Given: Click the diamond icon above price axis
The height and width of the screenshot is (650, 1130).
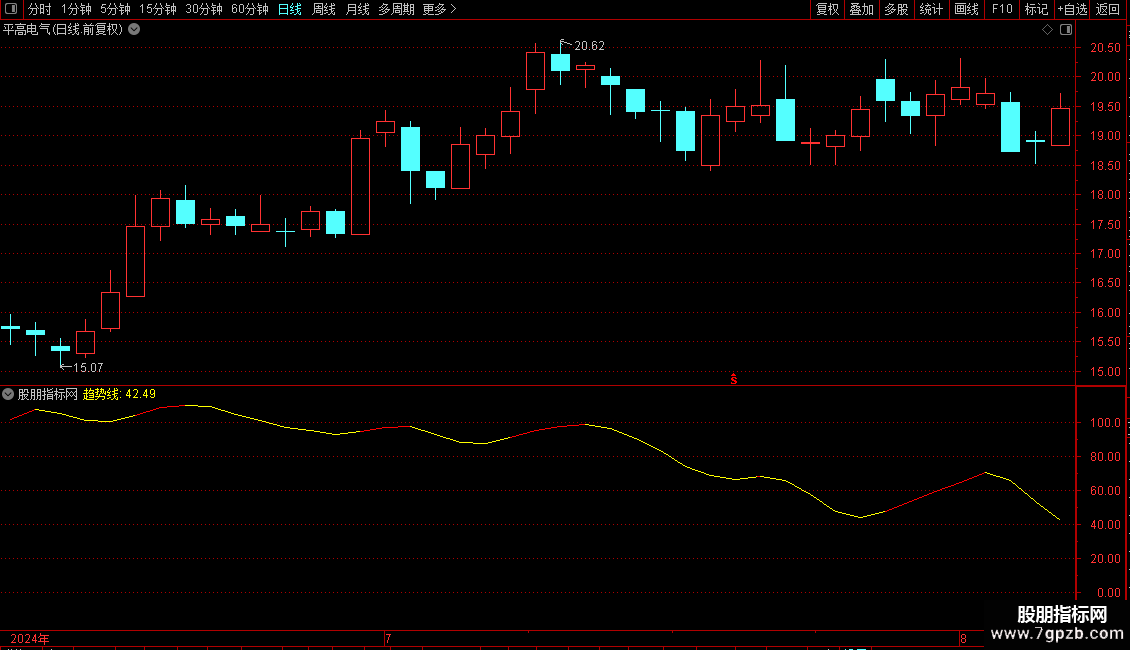Looking at the screenshot, I should pos(1048,30).
